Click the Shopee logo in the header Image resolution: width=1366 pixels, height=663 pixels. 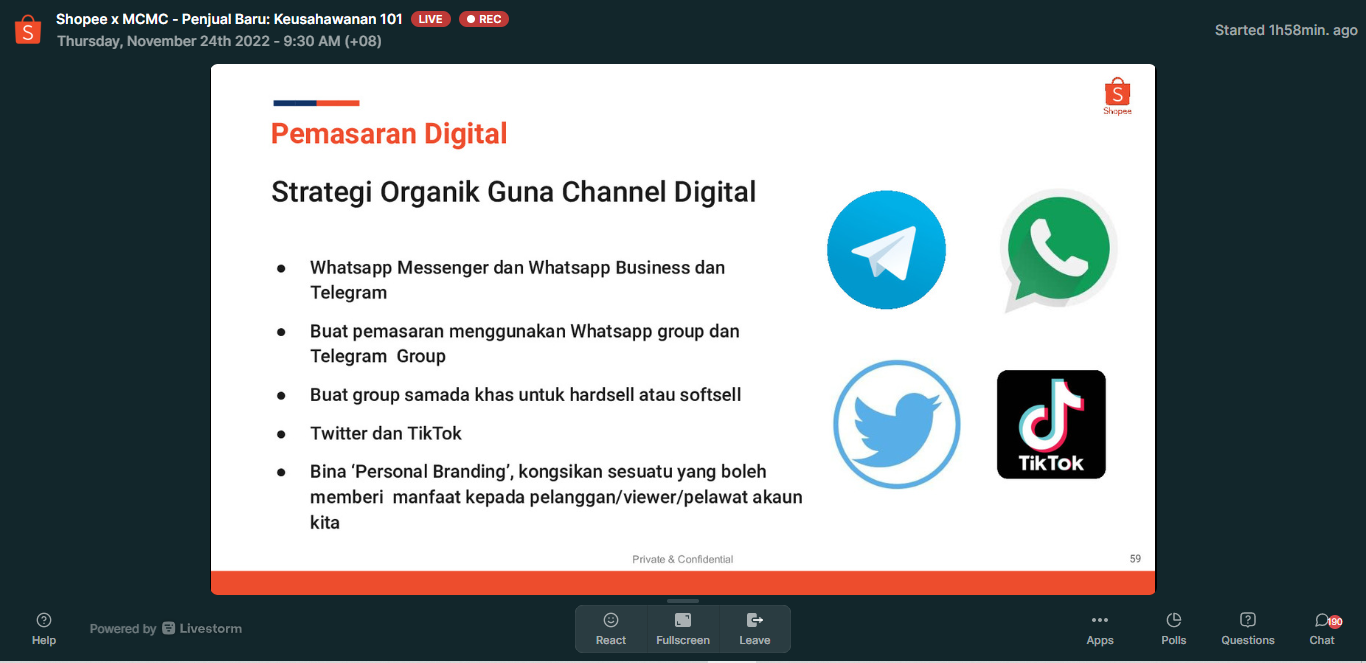[28, 30]
